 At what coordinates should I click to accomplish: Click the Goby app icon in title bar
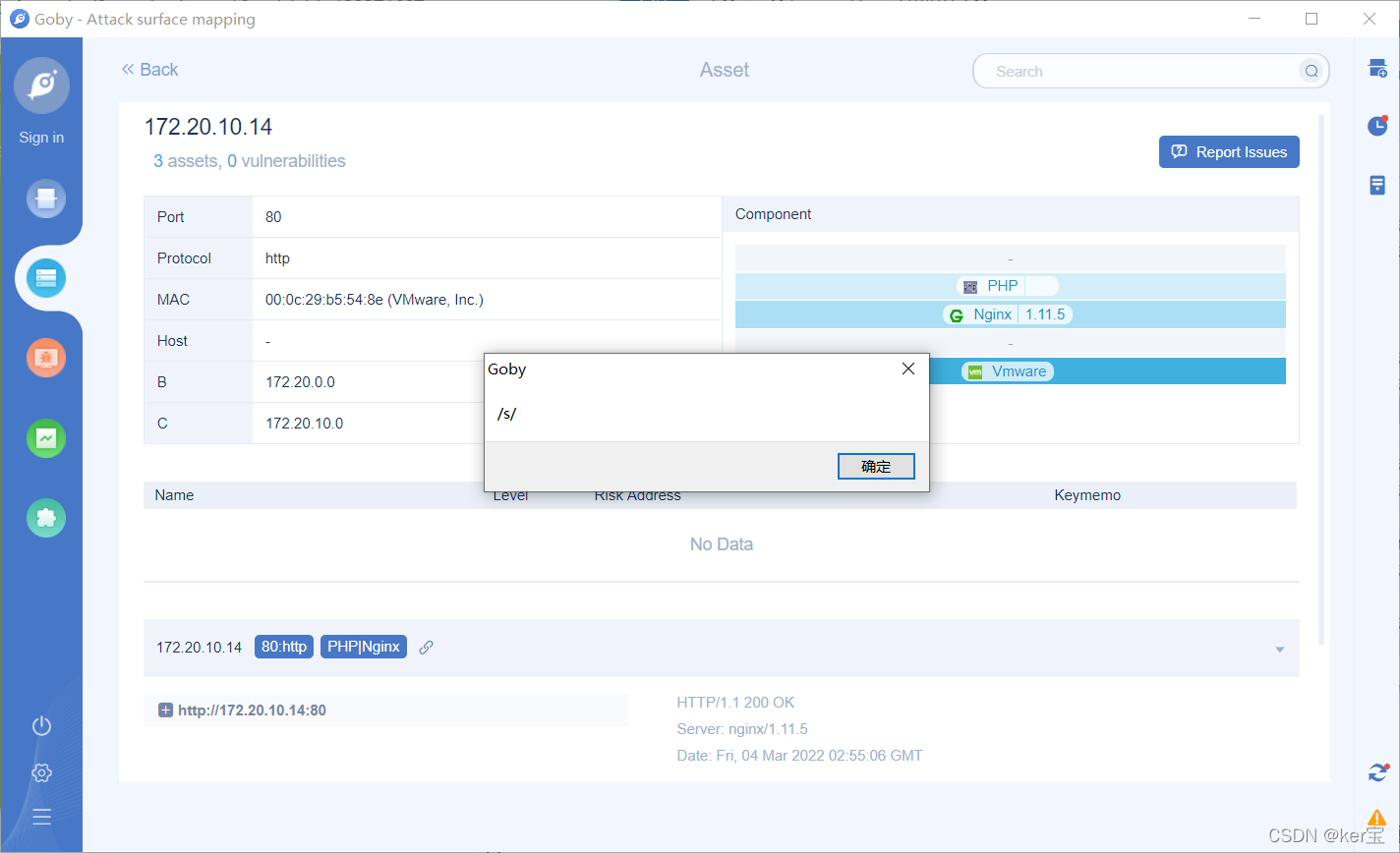click(19, 19)
